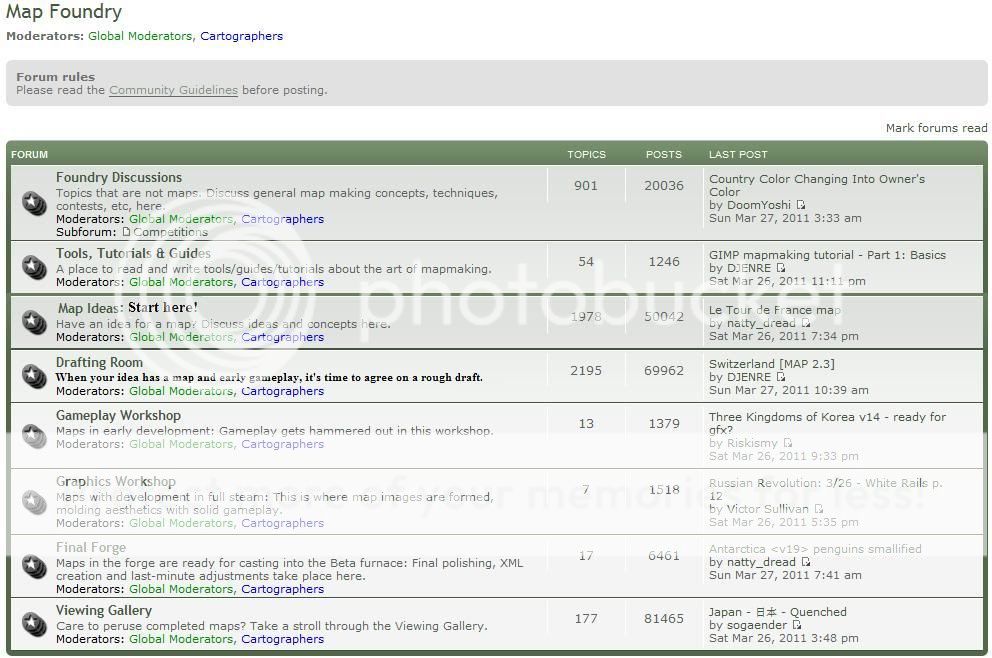View latest post icon next to DoomYoshi
Screen dimensions: 992x658
point(800,204)
